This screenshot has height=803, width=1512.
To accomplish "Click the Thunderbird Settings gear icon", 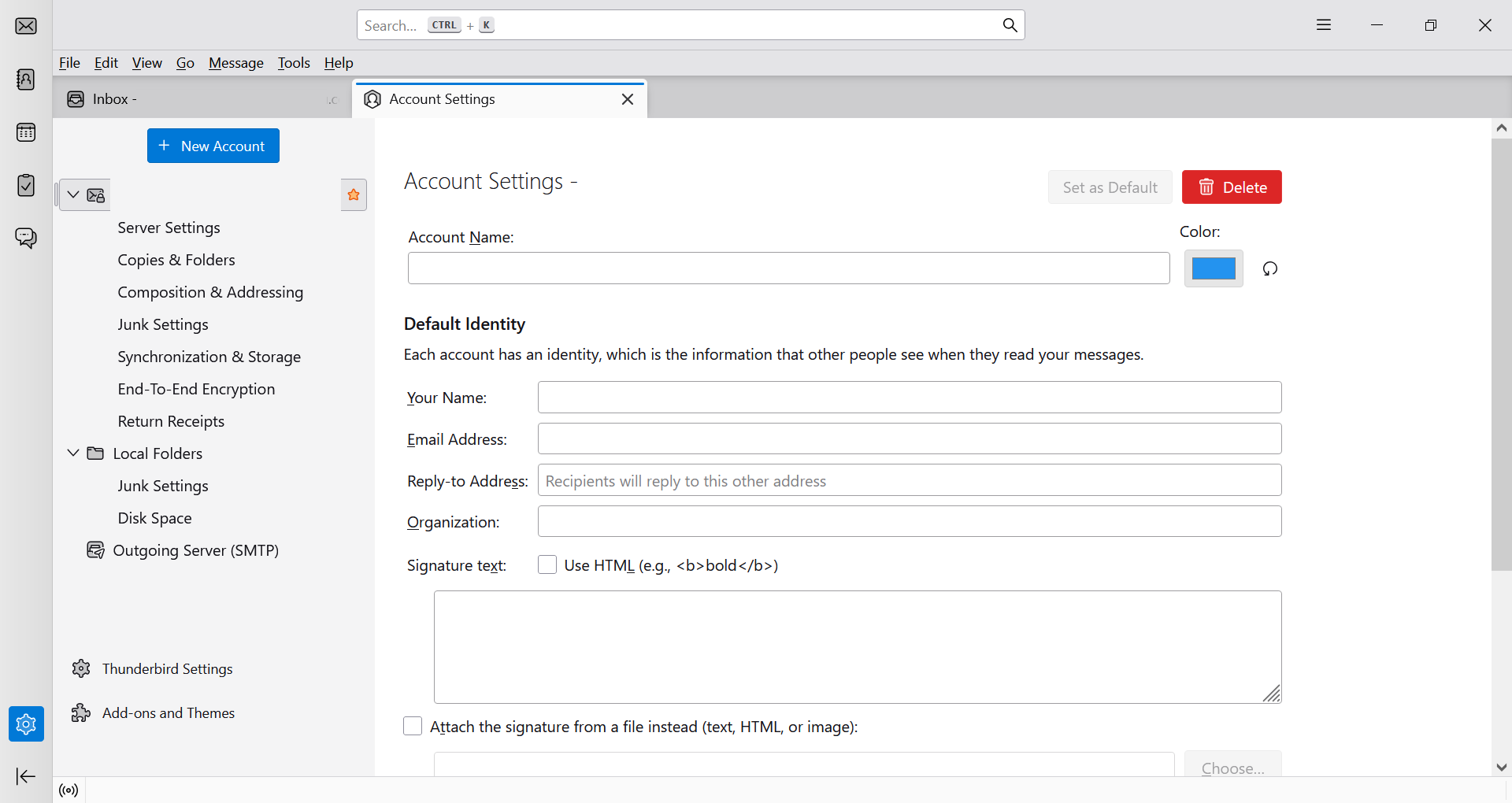I will (81, 668).
